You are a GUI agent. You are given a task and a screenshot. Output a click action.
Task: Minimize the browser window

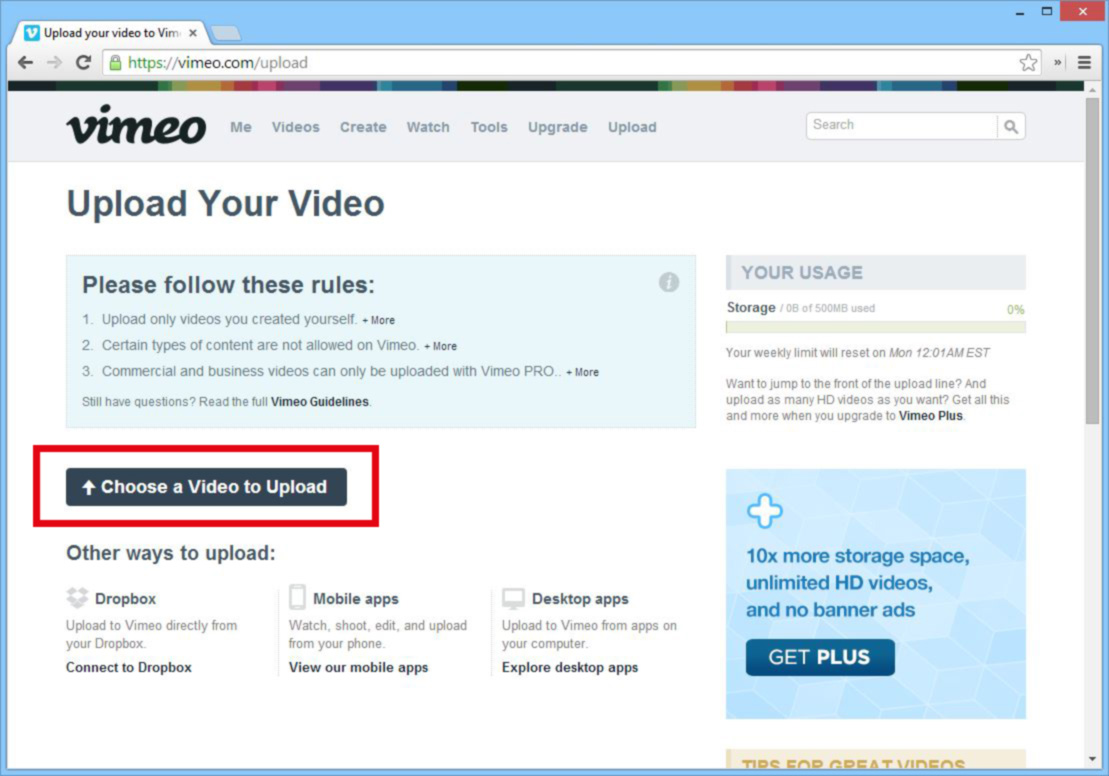click(1020, 12)
